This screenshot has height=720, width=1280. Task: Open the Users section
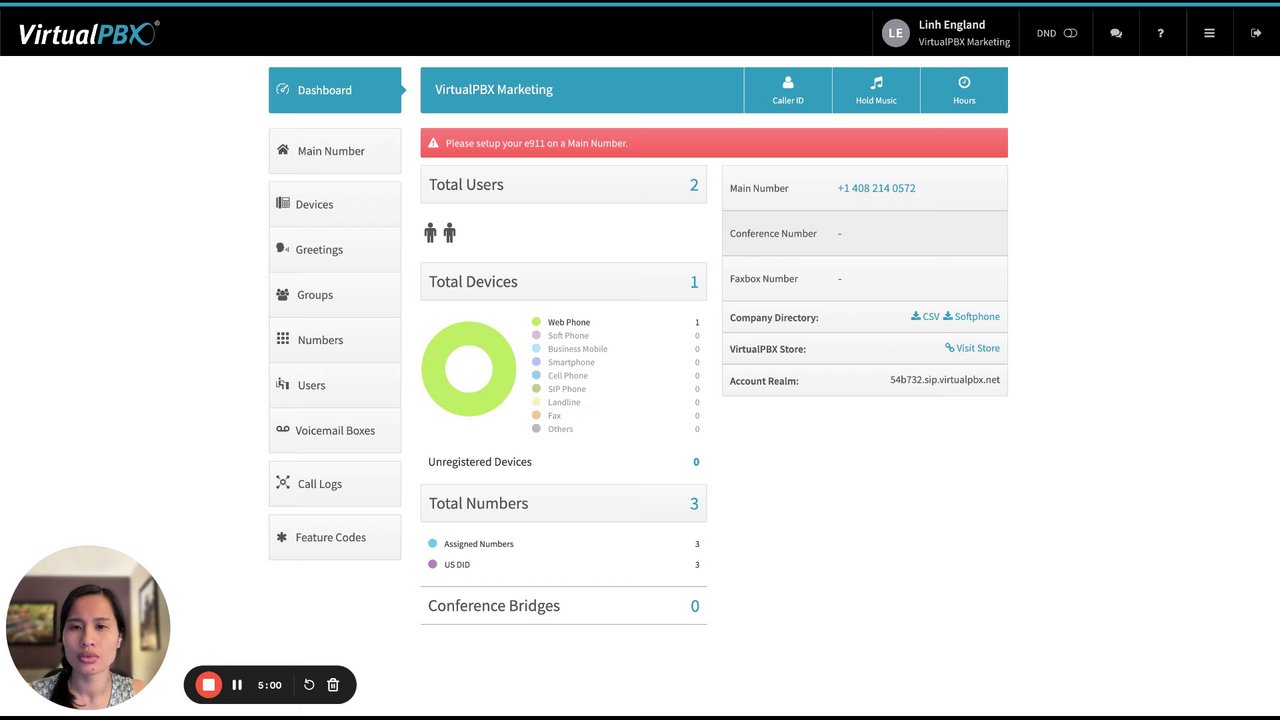point(335,385)
